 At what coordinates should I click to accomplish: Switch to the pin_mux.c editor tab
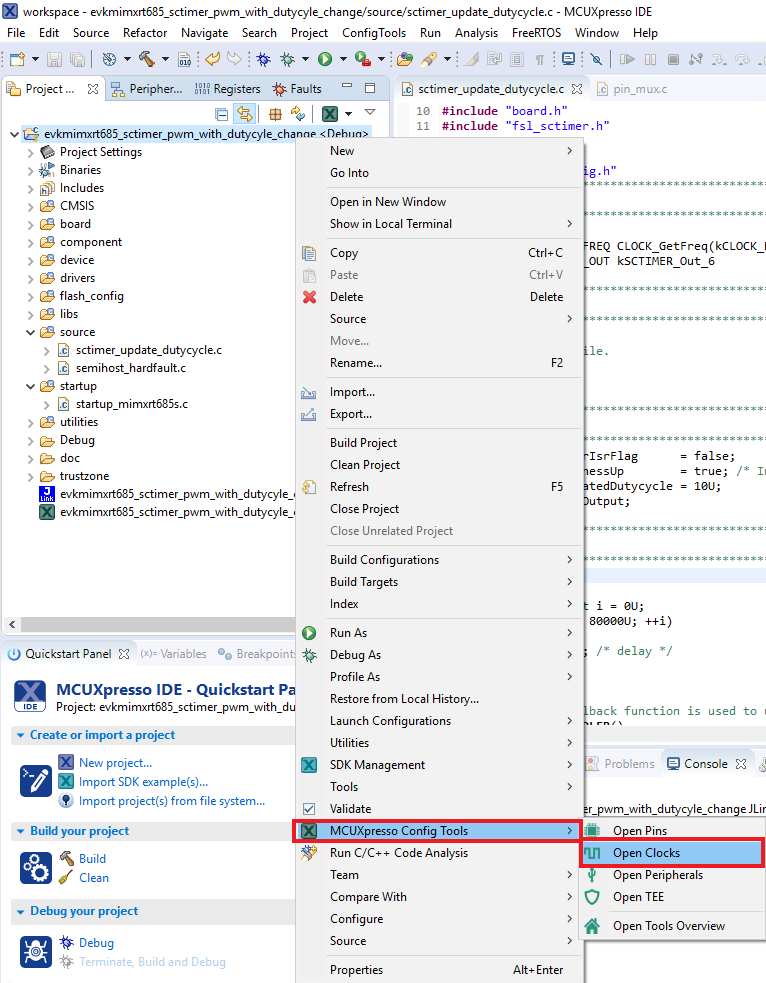[x=639, y=89]
